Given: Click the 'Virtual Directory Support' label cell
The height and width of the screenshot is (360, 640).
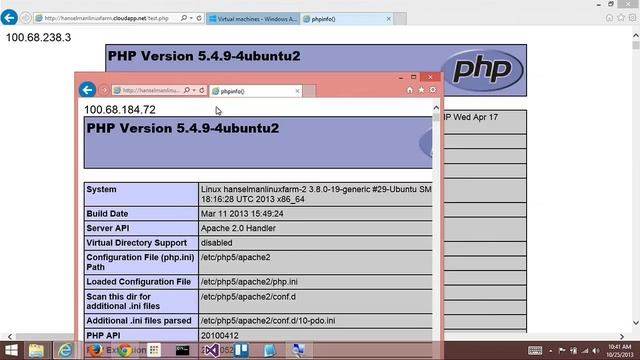Looking at the screenshot, I should click(141, 243).
